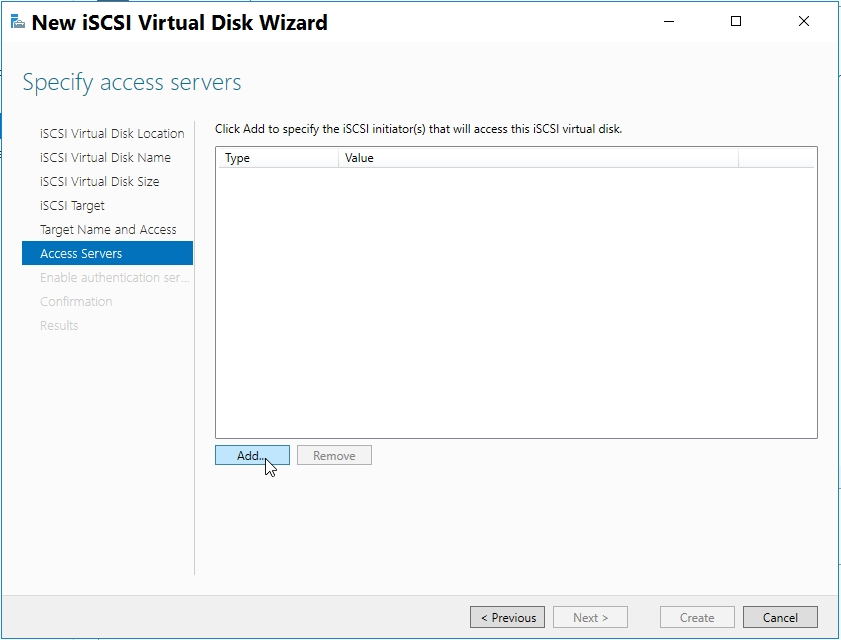This screenshot has height=640, width=841.
Task: Click the Create button
Action: (x=697, y=617)
